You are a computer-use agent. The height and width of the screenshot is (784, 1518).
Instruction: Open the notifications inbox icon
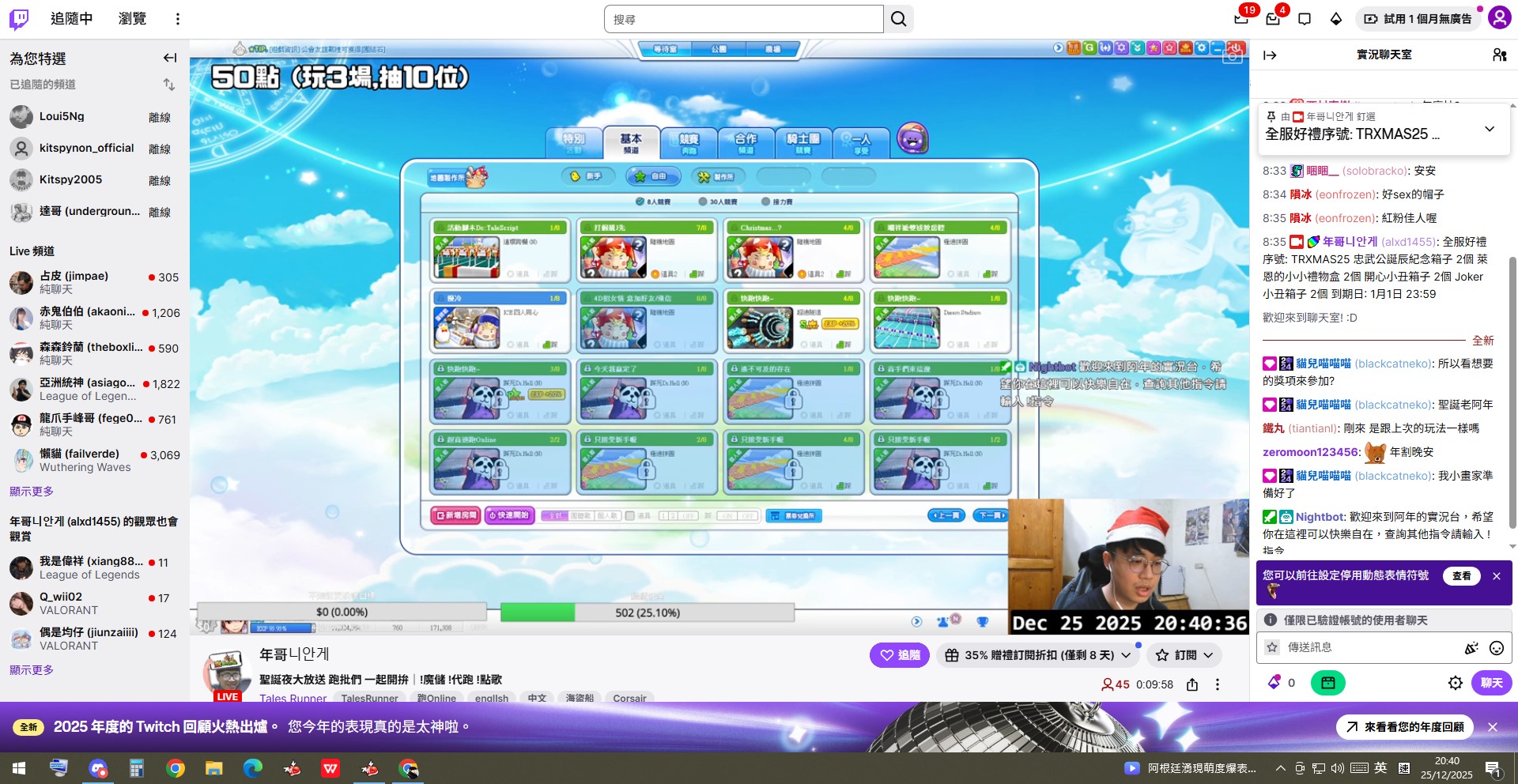[1273, 19]
